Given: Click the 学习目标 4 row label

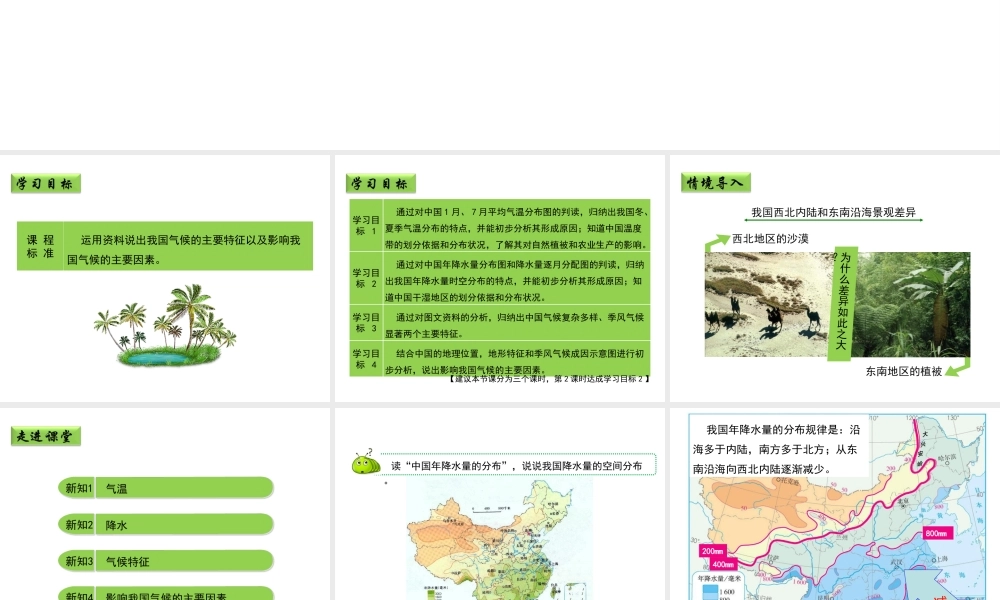Looking at the screenshot, I should click(366, 359).
